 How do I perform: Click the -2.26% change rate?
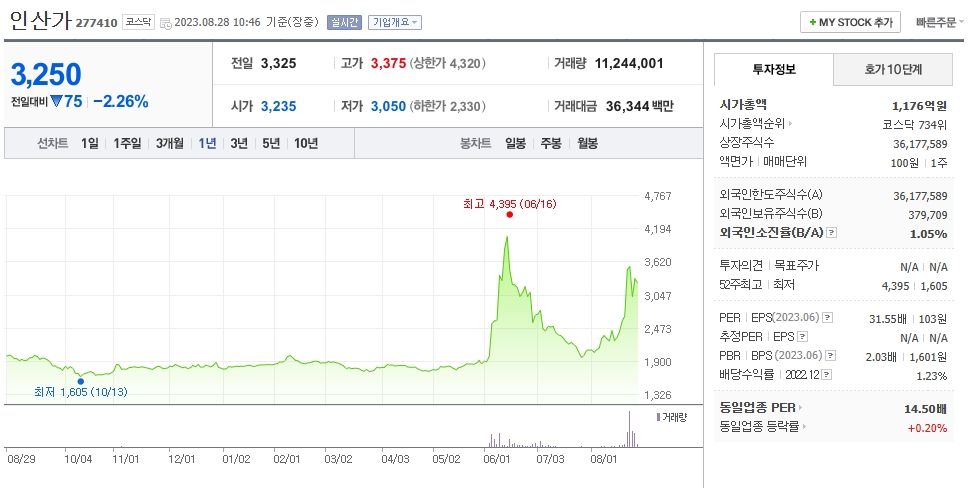pyautogui.click(x=121, y=101)
